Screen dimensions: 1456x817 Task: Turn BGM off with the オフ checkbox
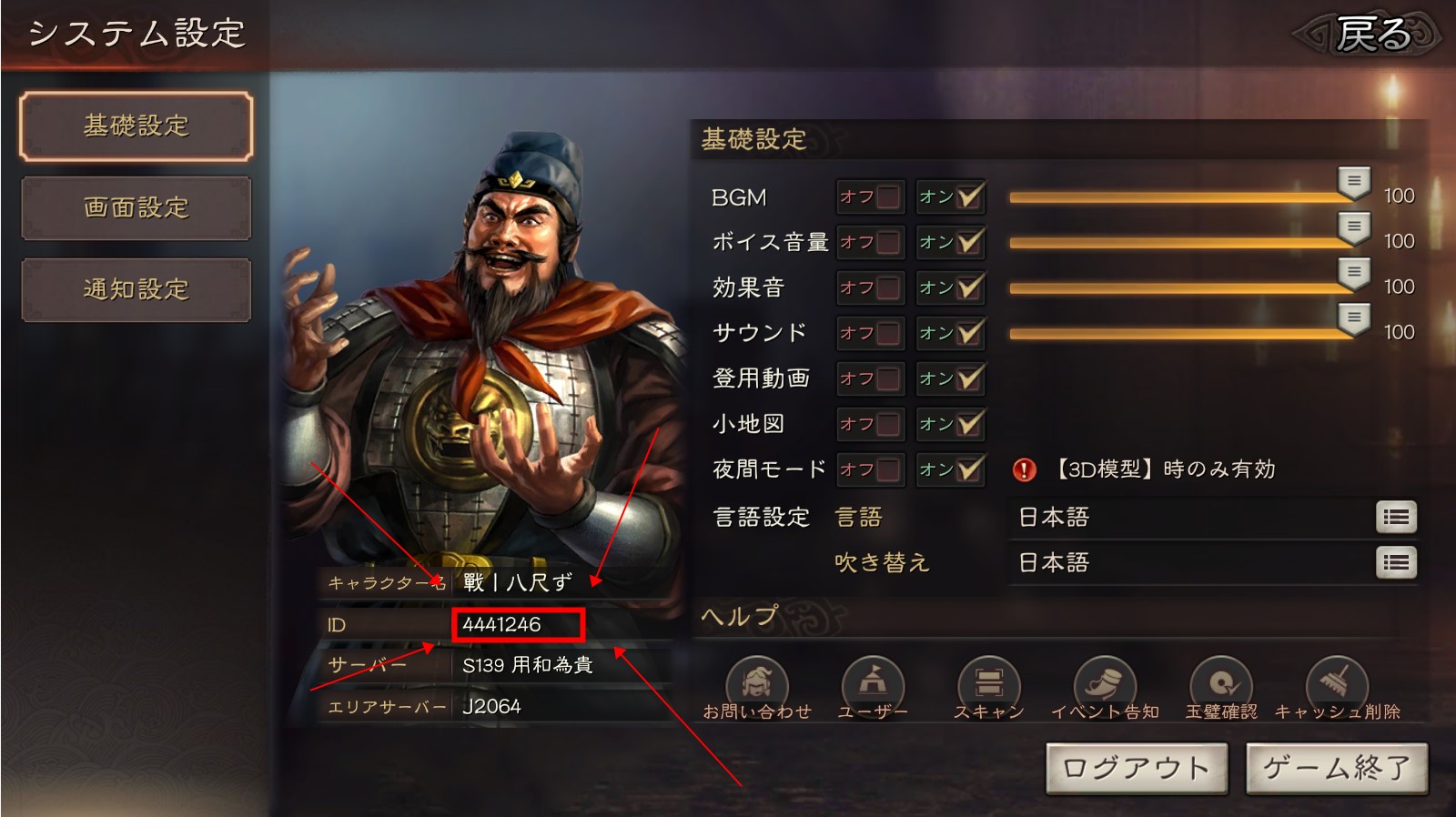870,197
